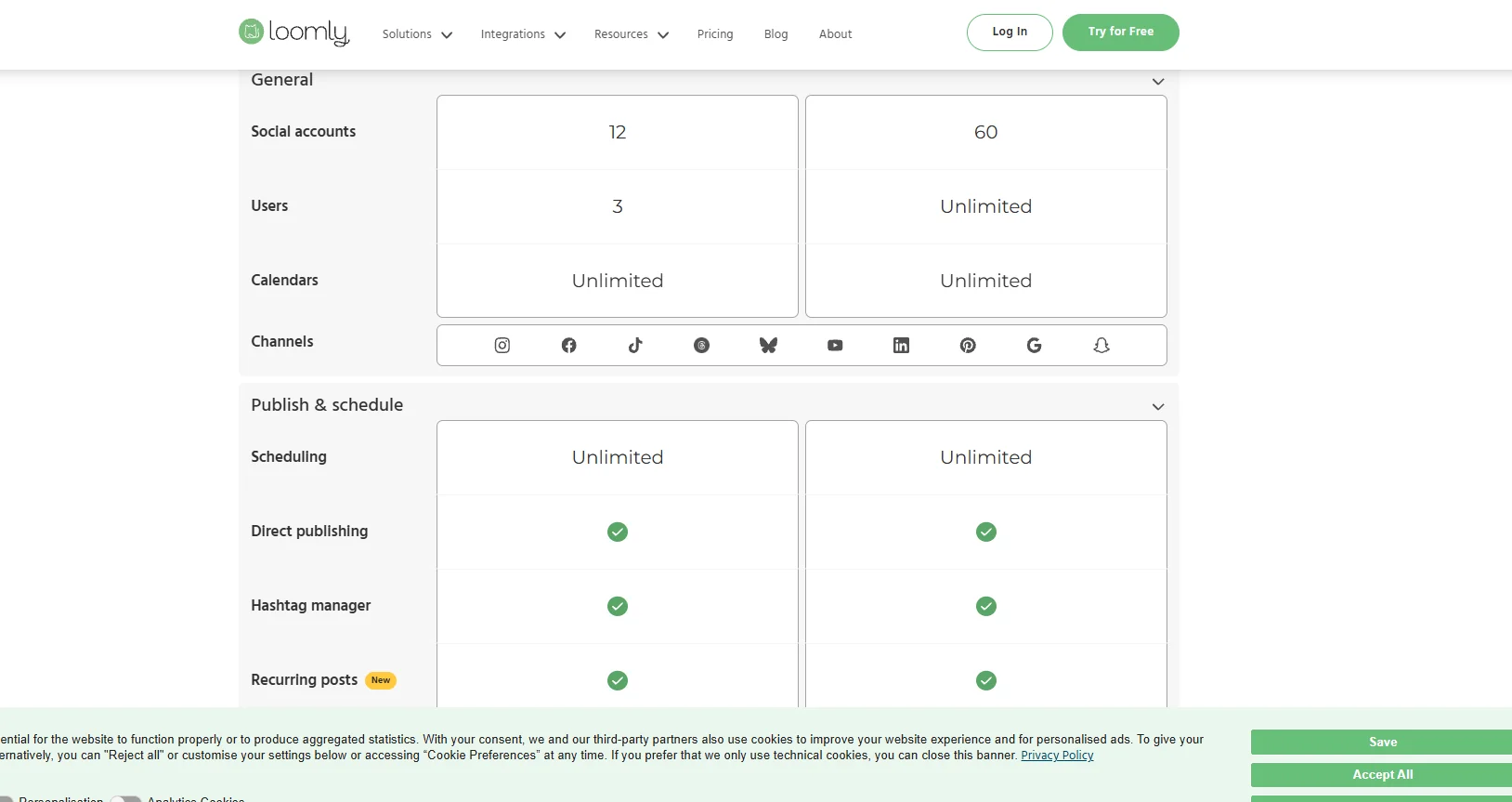This screenshot has height=802, width=1512.
Task: Open the Blog nav item
Action: click(776, 34)
